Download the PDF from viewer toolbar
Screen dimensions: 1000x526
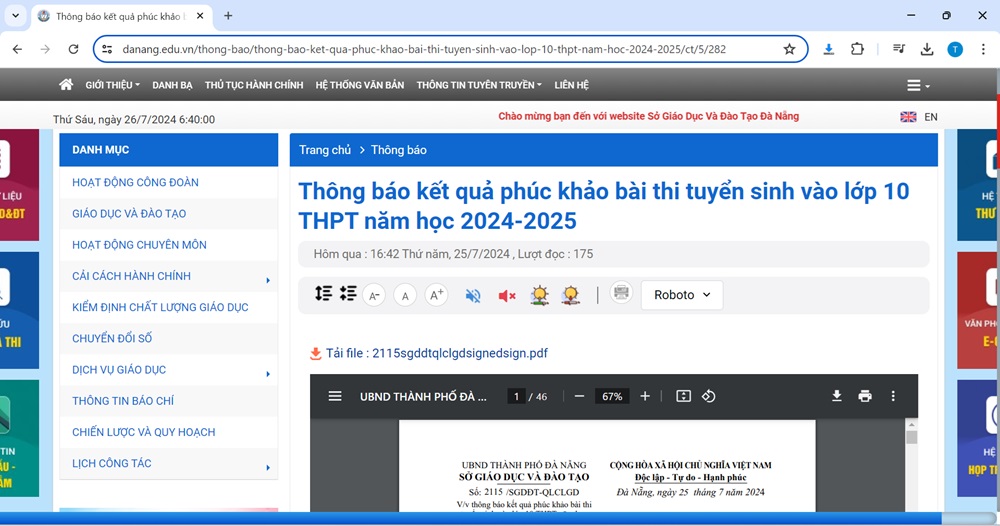pyautogui.click(x=837, y=396)
